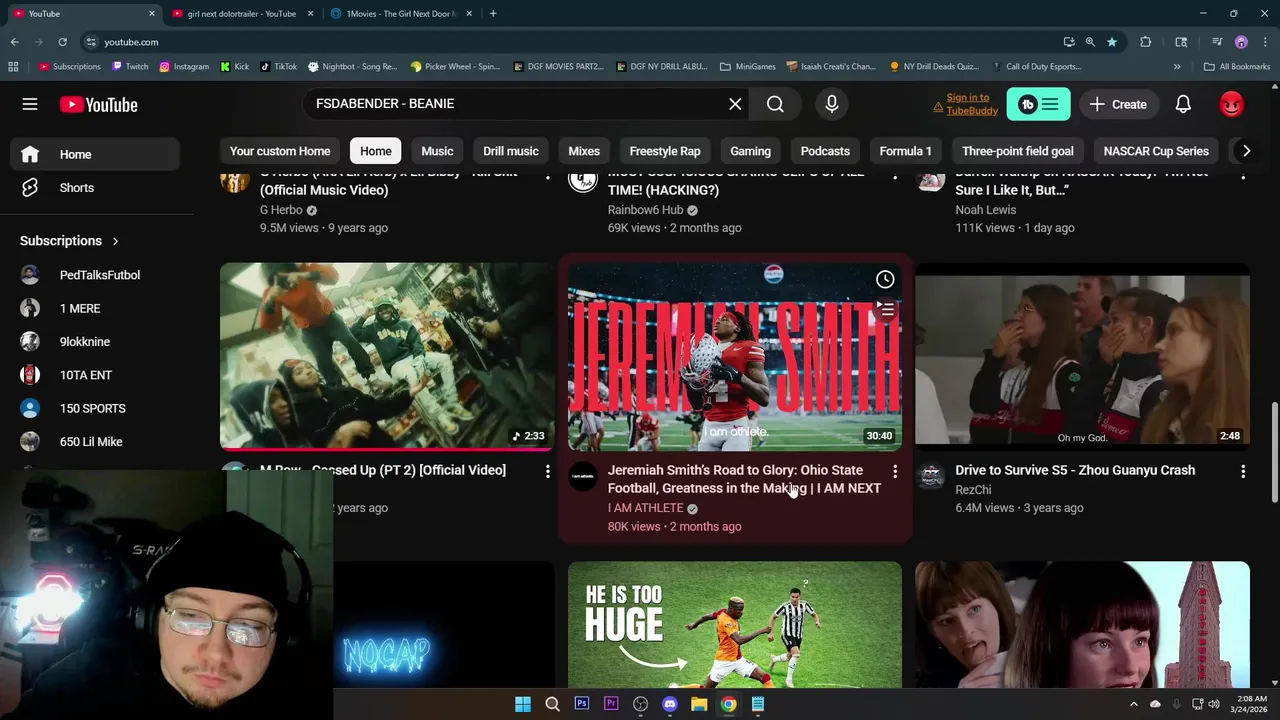Open the All Bookmarks folder
This screenshot has height=720, width=1280.
coord(1237,67)
